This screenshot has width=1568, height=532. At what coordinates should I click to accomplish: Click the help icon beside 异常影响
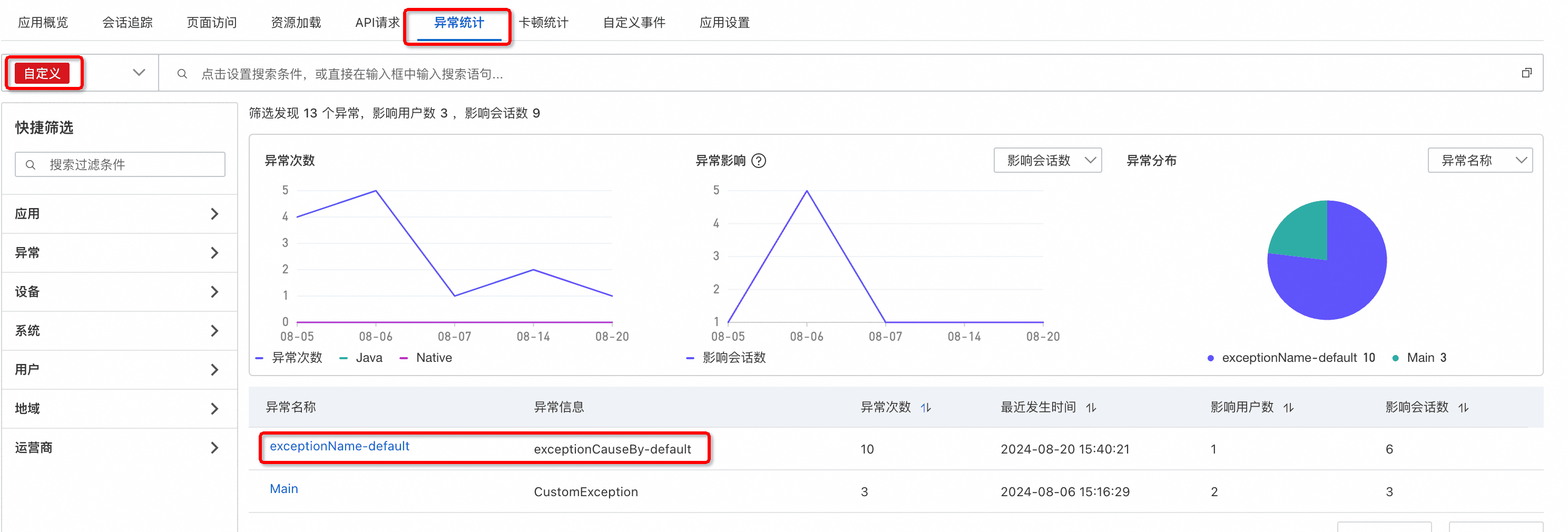click(x=758, y=161)
